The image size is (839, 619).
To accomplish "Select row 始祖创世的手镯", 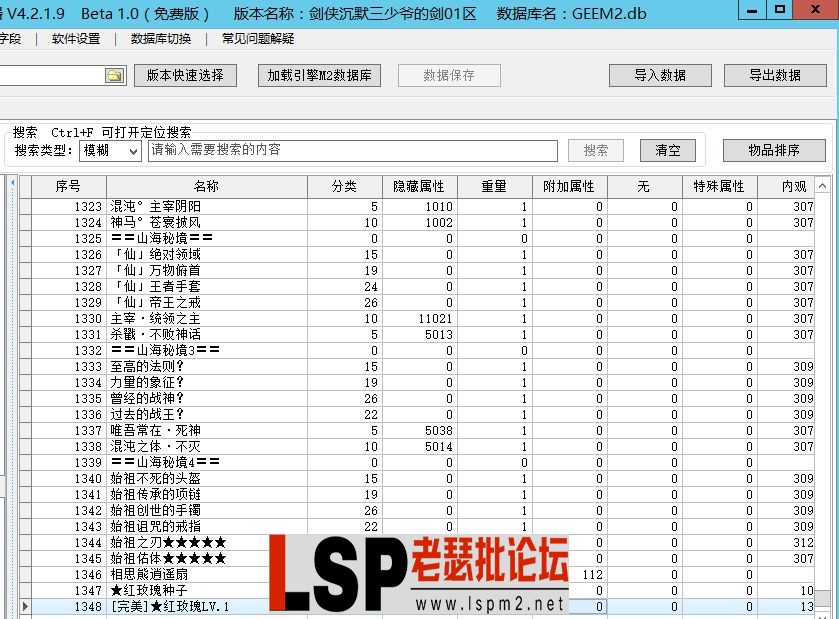I will tap(417, 511).
